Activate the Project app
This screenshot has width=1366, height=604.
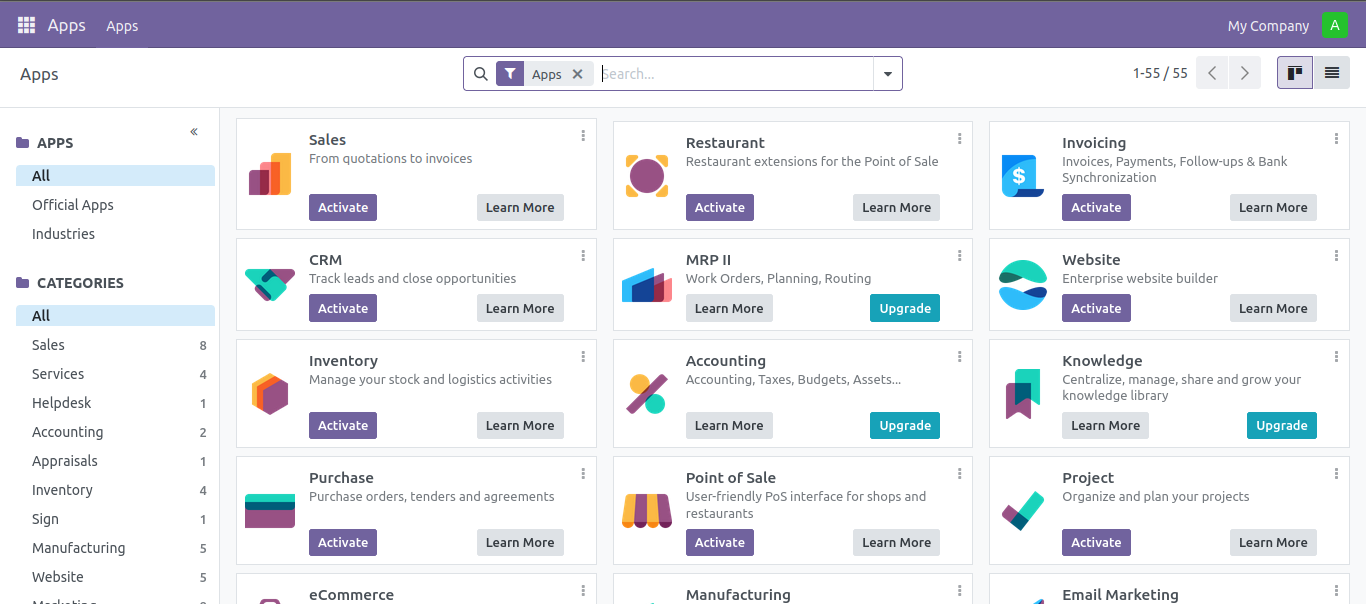click(1096, 542)
